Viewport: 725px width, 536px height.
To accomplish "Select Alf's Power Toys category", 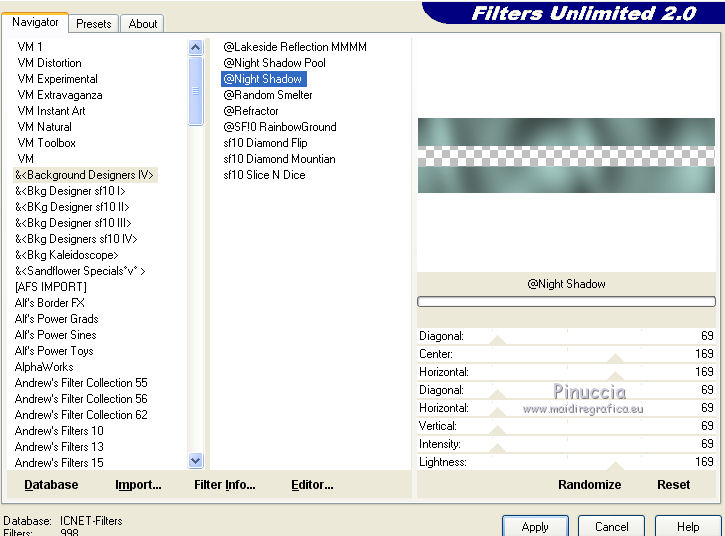I will [x=54, y=351].
